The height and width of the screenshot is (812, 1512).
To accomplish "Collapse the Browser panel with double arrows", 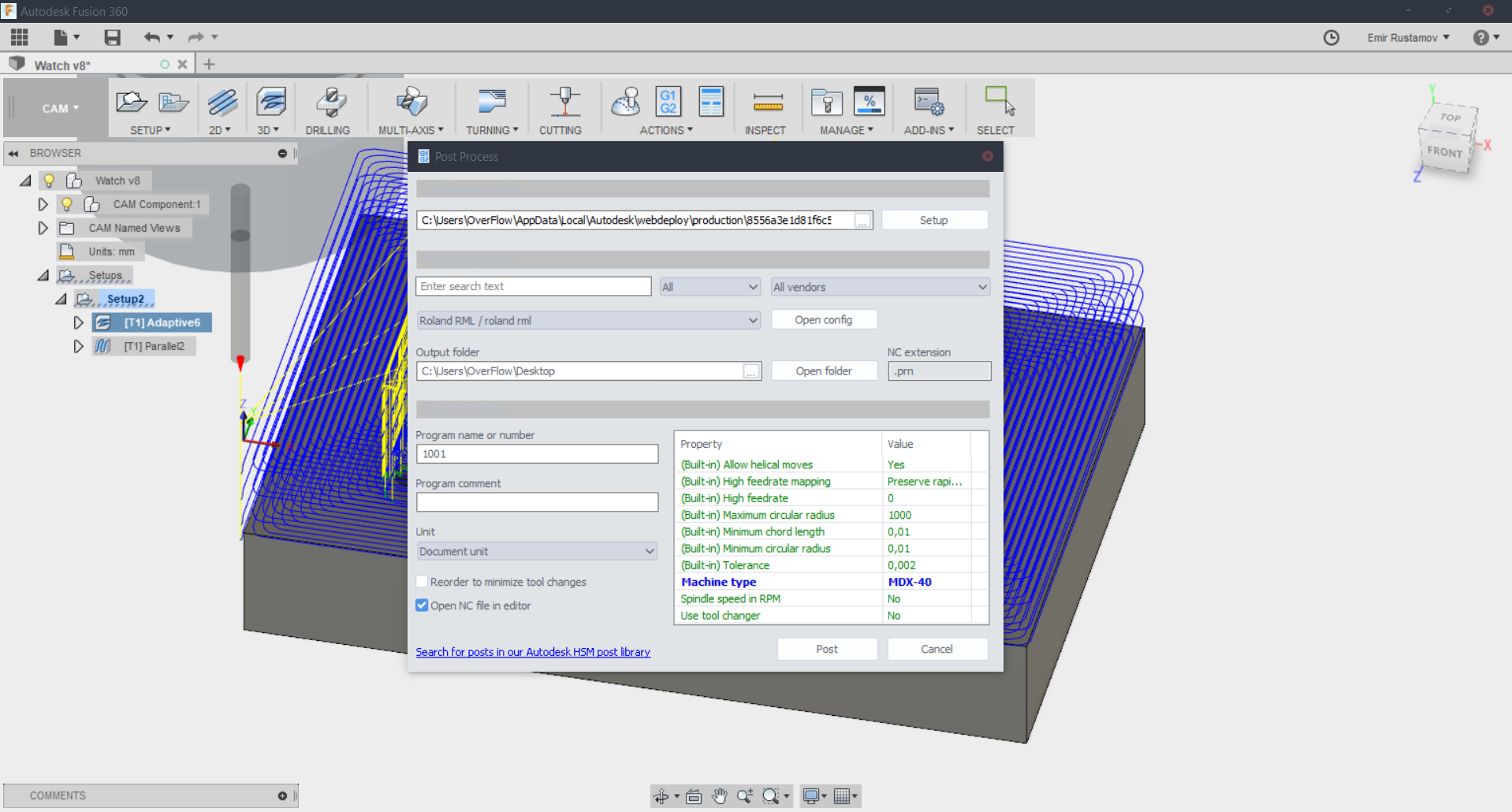I will coord(13,153).
